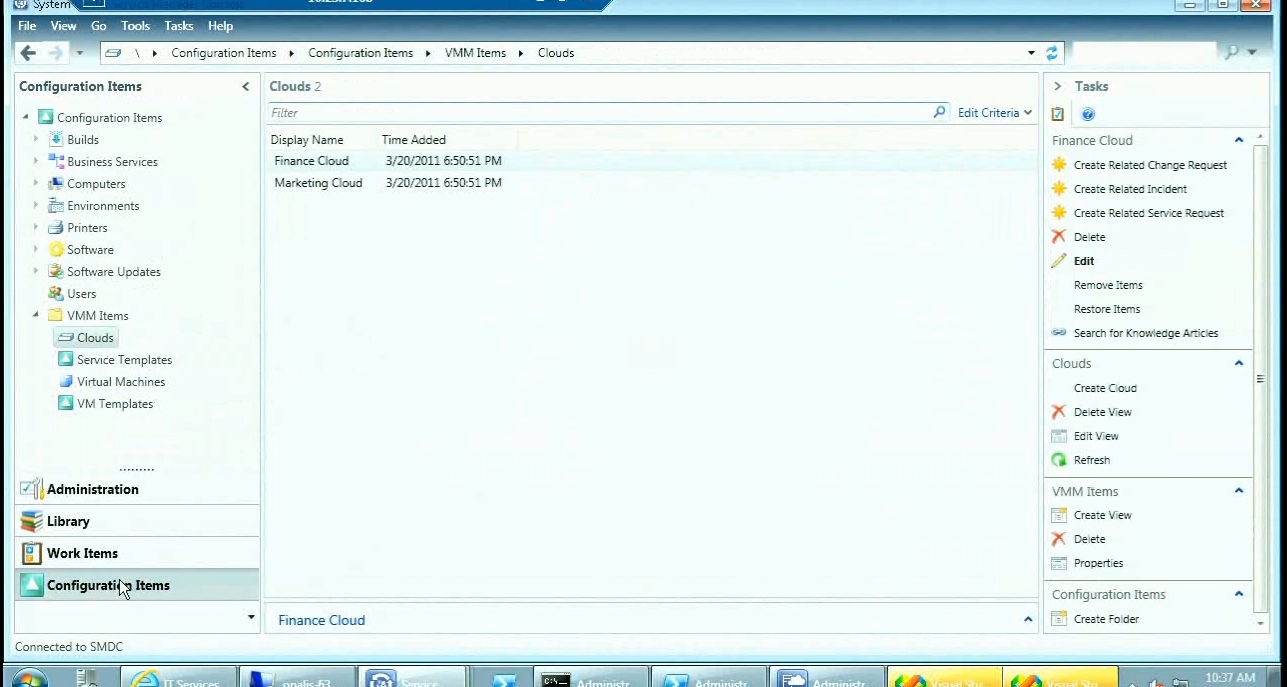Click Create Related Incident star icon
The width and height of the screenshot is (1287, 687).
[x=1059, y=189]
